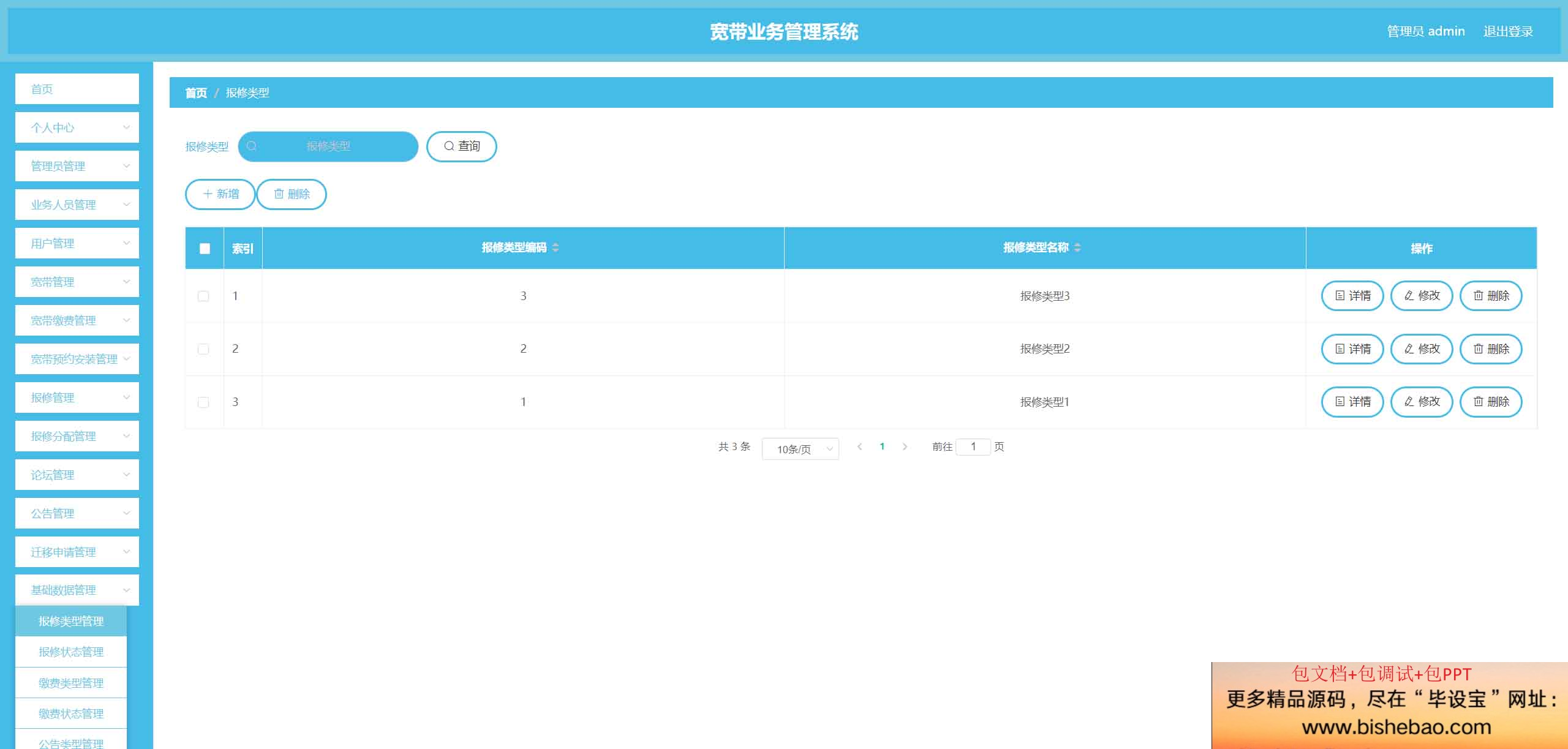Click 修改 for 报修类型3

click(x=1422, y=296)
